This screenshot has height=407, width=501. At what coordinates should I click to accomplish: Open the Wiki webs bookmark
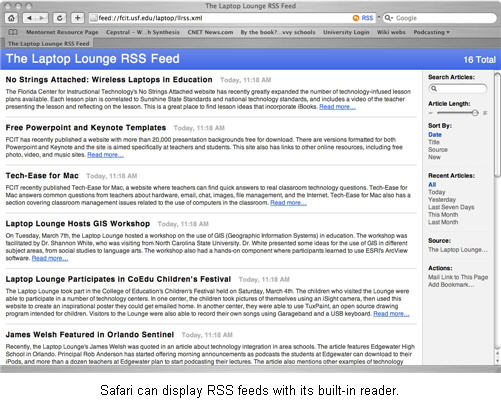pos(391,32)
